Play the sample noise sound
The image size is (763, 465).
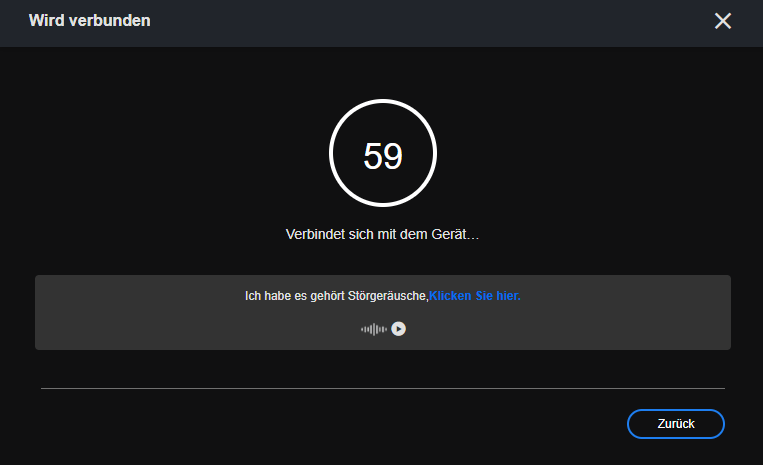[399, 329]
